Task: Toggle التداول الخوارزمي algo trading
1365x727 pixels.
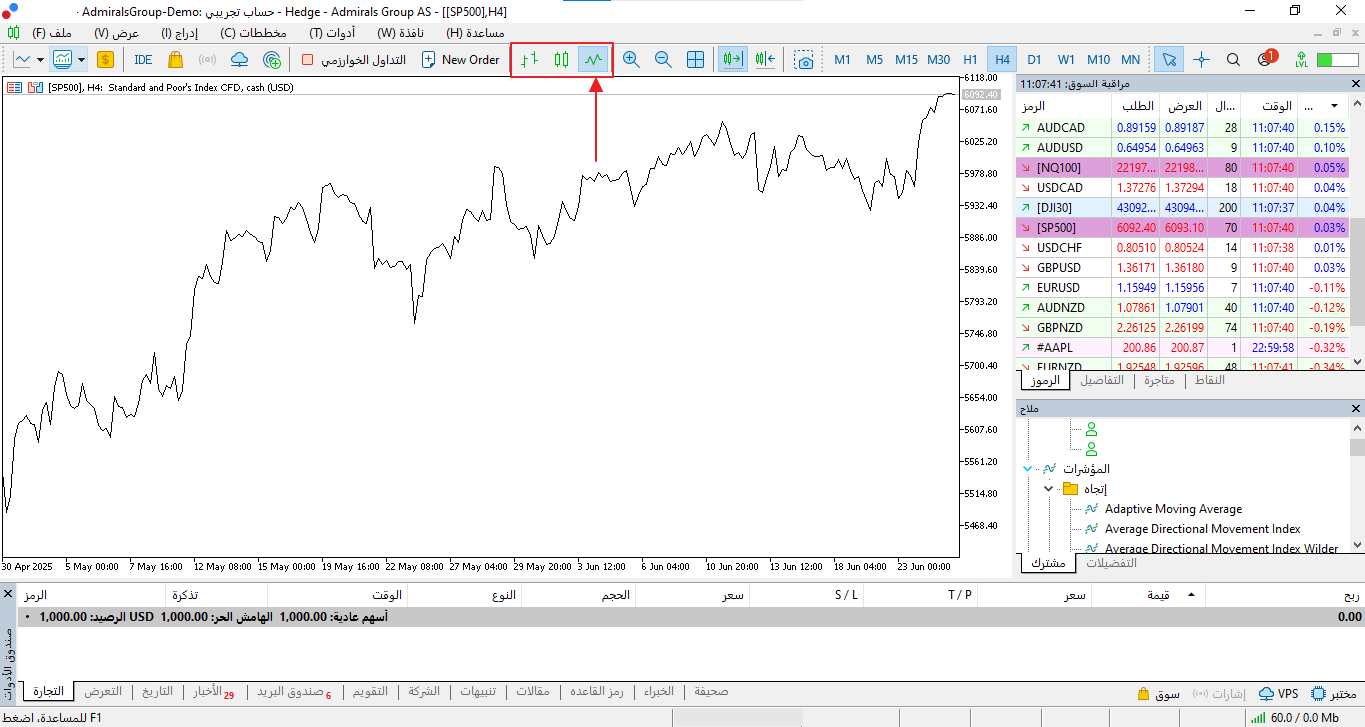Action: [354, 60]
